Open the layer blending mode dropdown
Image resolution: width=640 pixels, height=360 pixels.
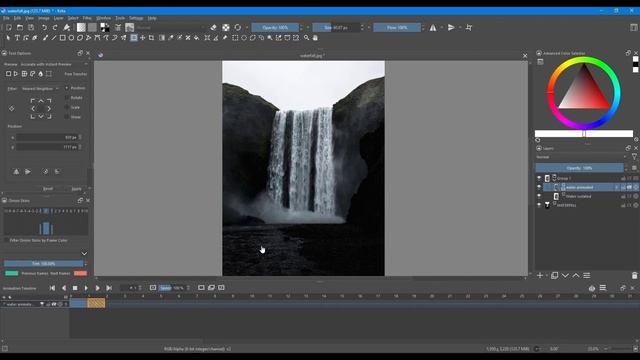[x=581, y=157]
